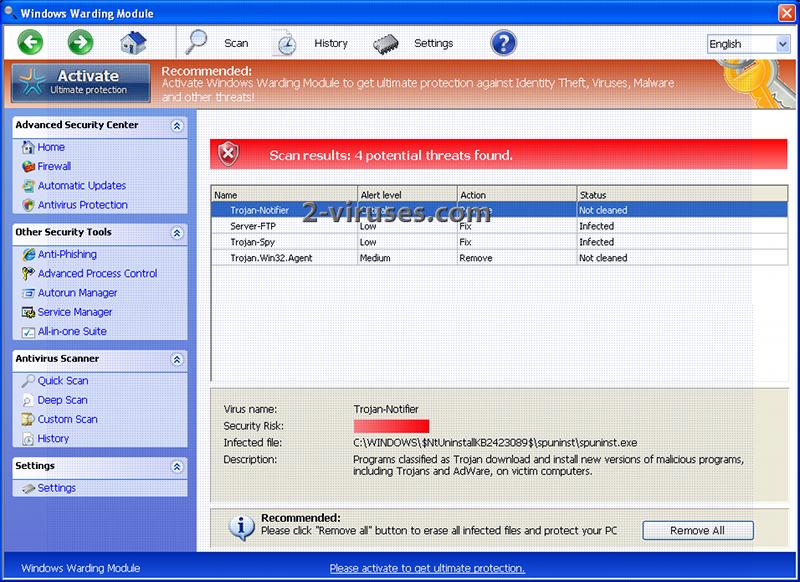Open Settings from the top toolbar
Image resolution: width=800 pixels, height=582 pixels.
click(x=434, y=43)
